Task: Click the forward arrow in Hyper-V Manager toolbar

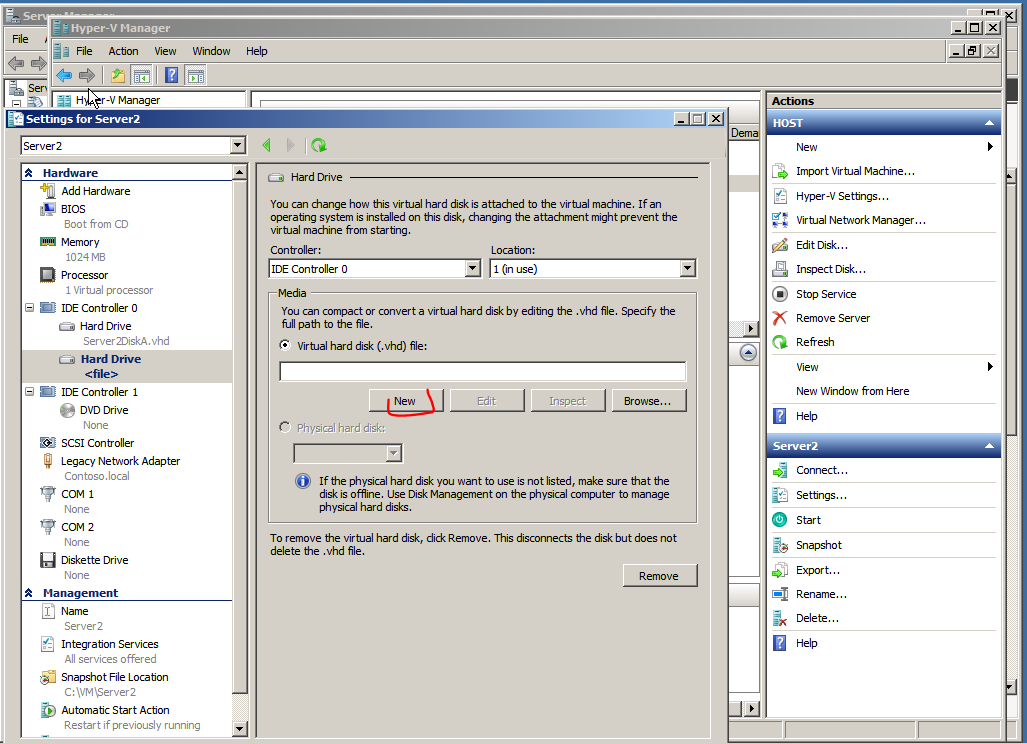Action: (86, 76)
